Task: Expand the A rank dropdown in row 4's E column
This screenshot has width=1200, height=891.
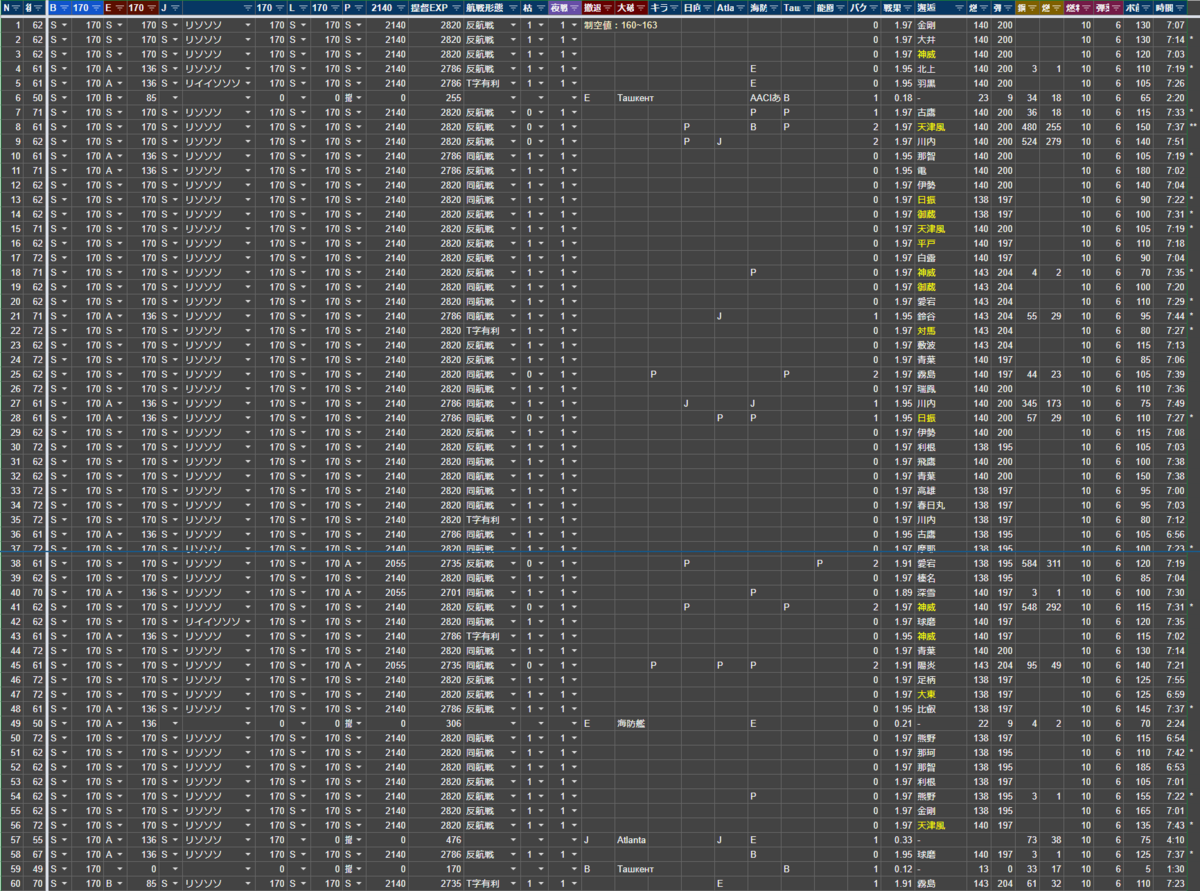Action: point(121,69)
